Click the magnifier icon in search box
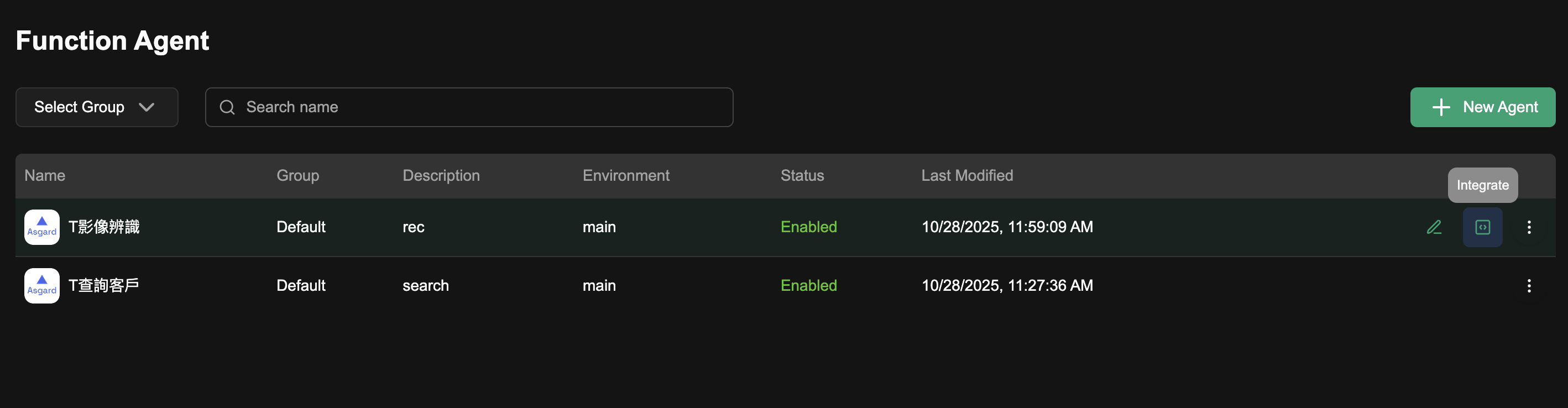Screen dimensions: 1568x408 tap(227, 107)
